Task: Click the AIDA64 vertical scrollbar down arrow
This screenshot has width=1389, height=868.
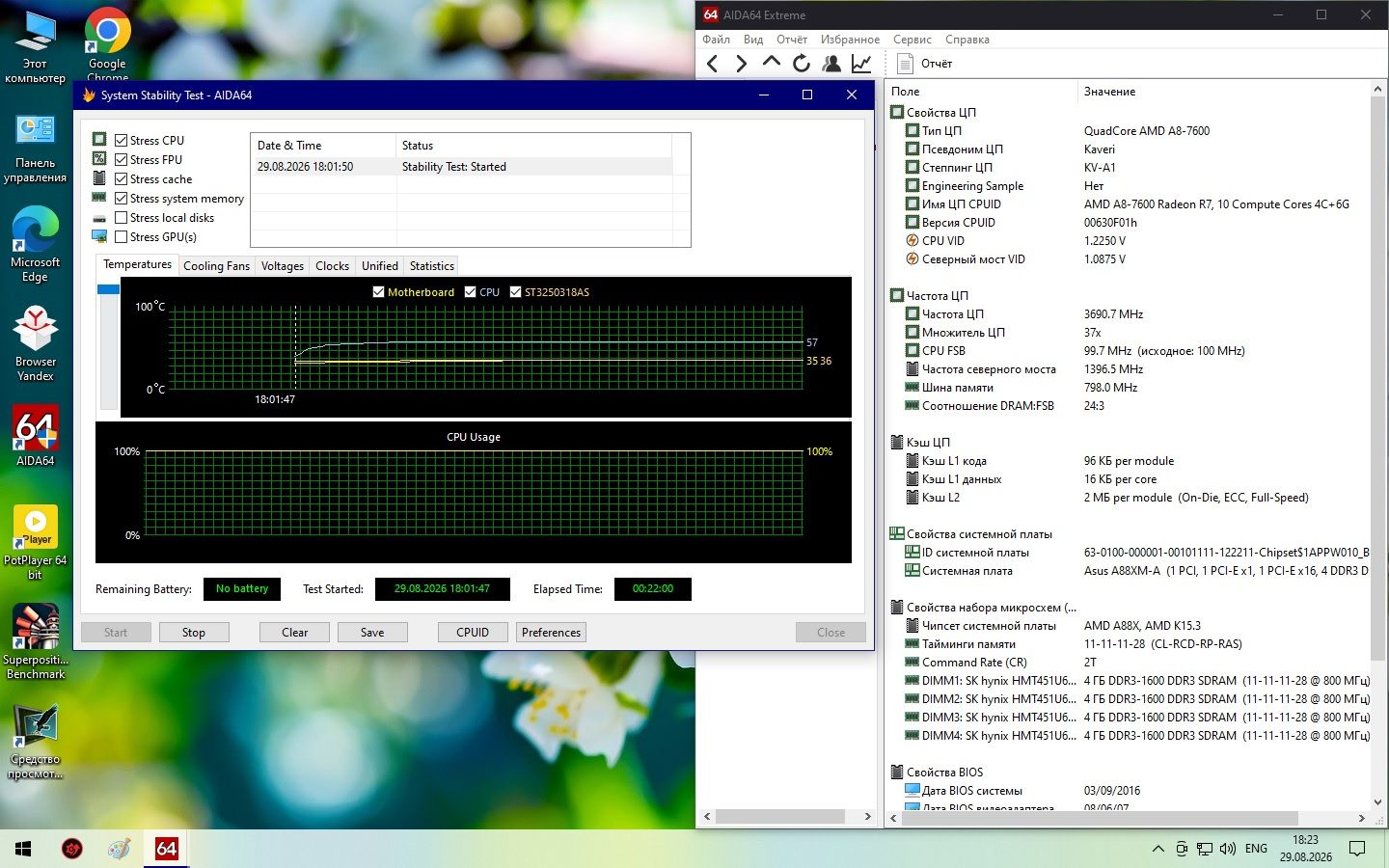Action: 1377,801
